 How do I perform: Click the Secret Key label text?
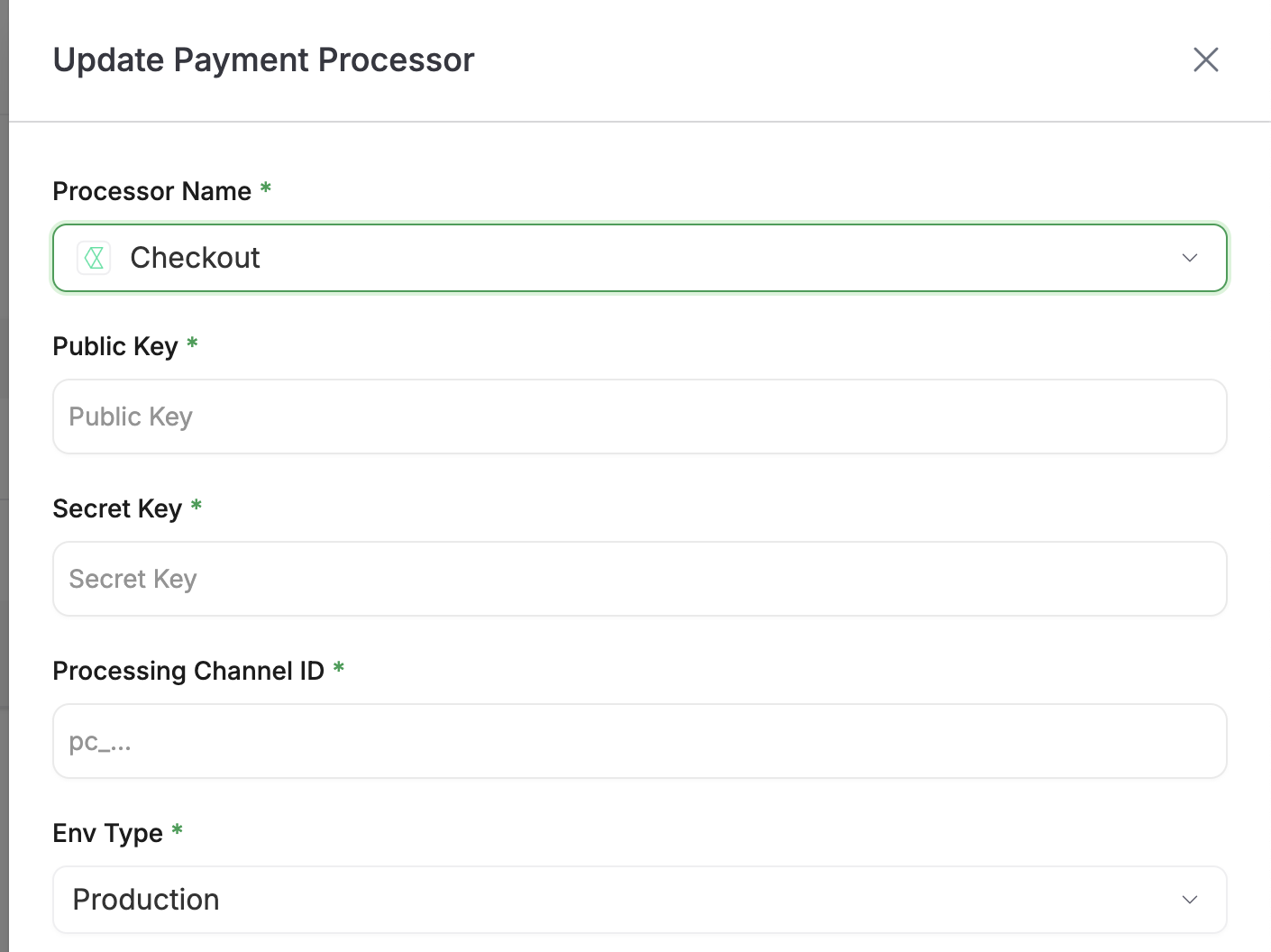(117, 508)
